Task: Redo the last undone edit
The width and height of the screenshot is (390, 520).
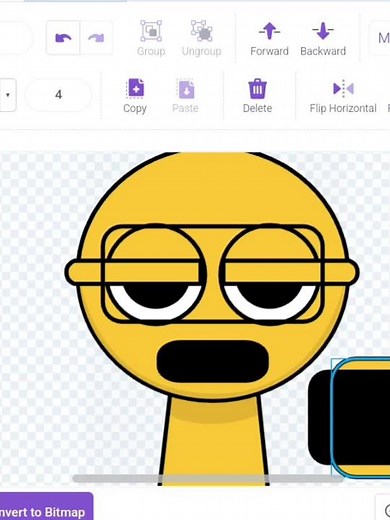Action: point(96,38)
